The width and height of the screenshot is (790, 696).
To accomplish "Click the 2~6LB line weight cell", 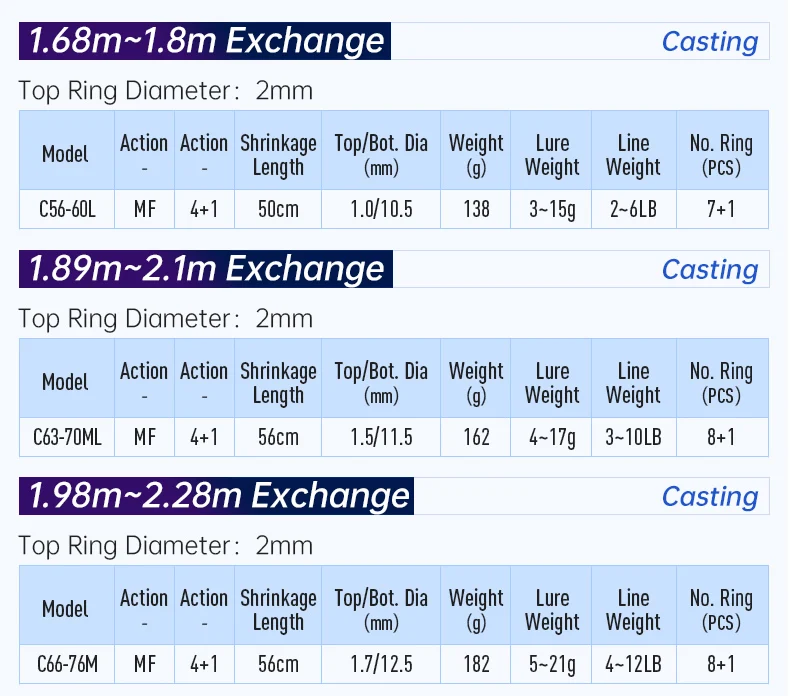I will pyautogui.click(x=633, y=209).
